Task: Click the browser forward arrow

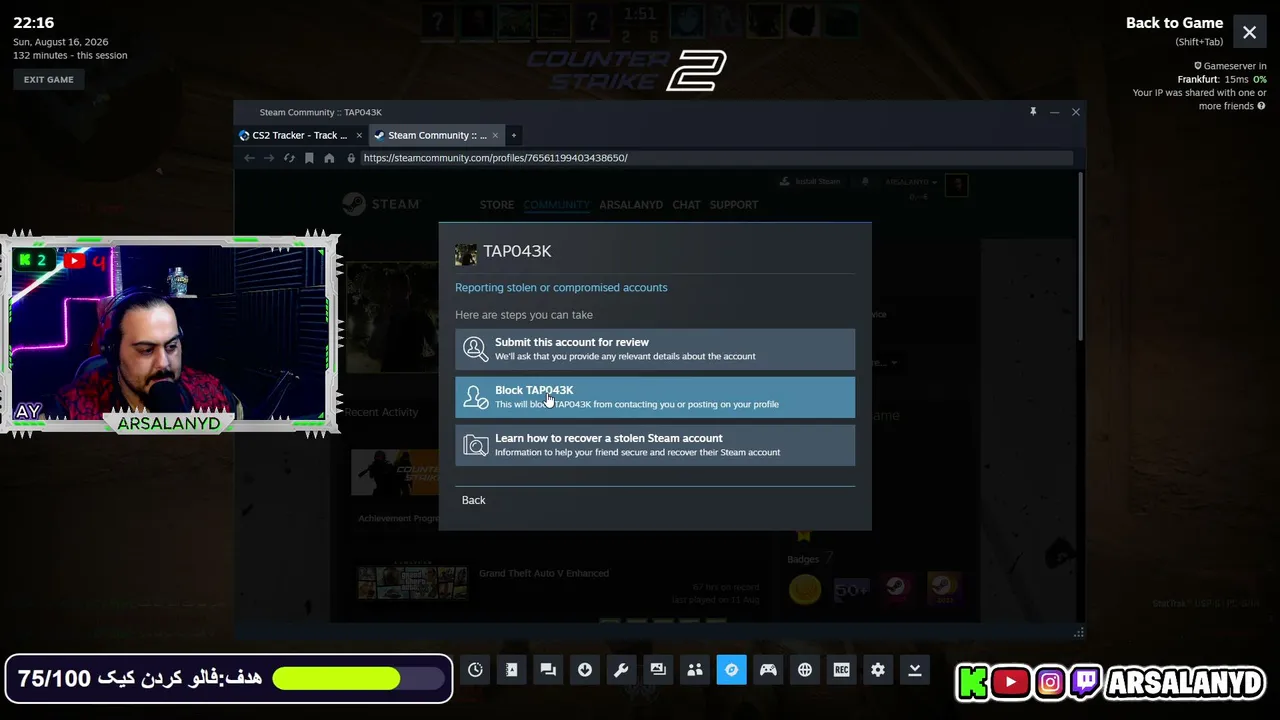Action: (269, 158)
